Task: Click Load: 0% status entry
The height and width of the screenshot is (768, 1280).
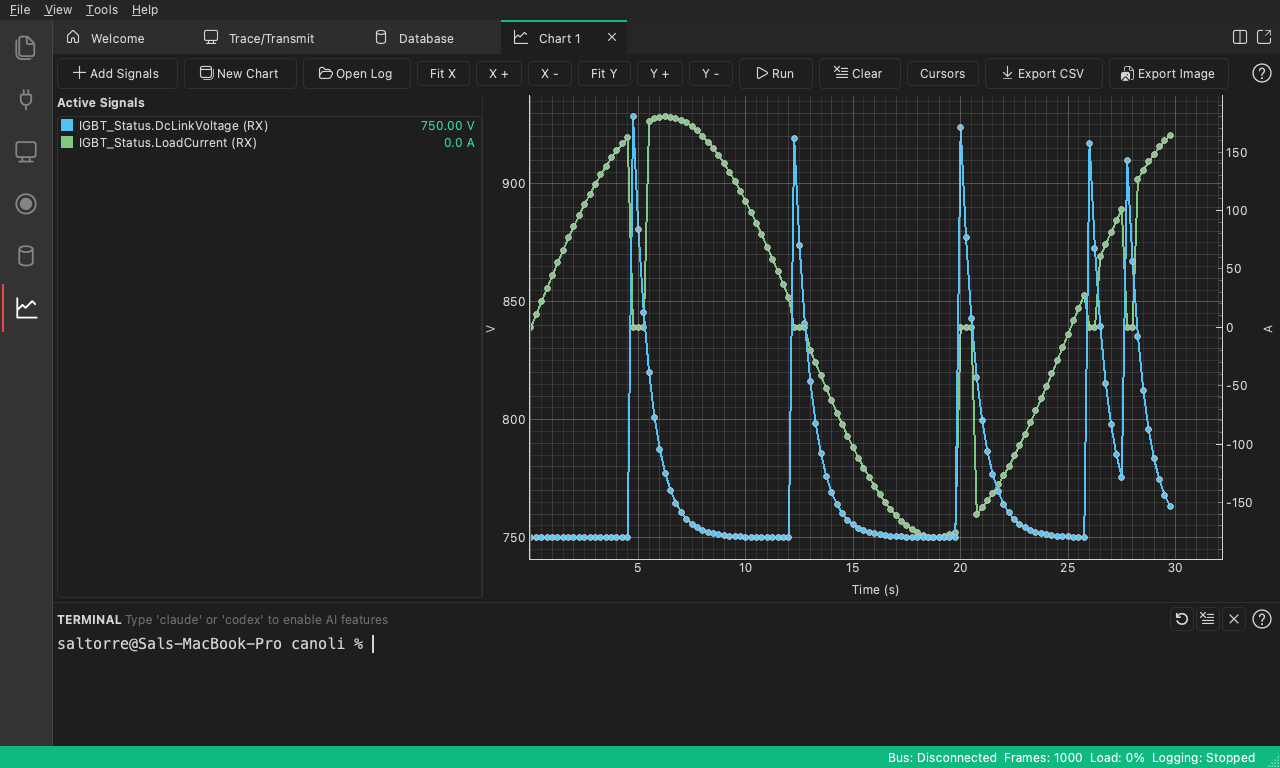Action: point(1116,757)
